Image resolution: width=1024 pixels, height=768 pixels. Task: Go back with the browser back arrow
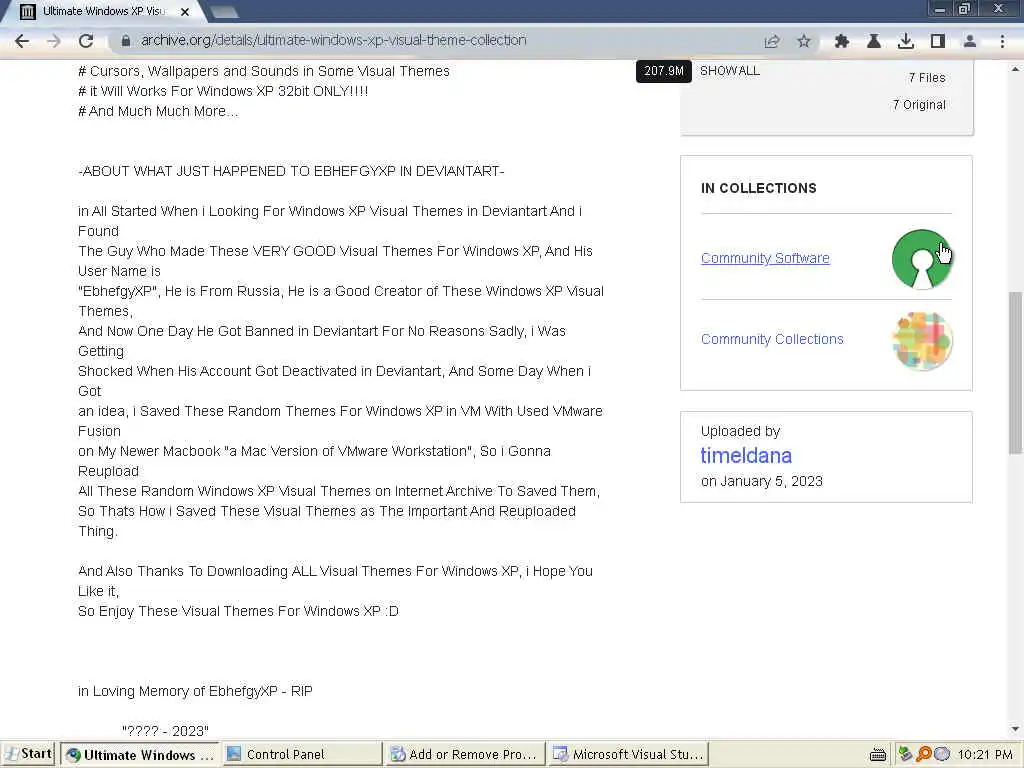(22, 41)
